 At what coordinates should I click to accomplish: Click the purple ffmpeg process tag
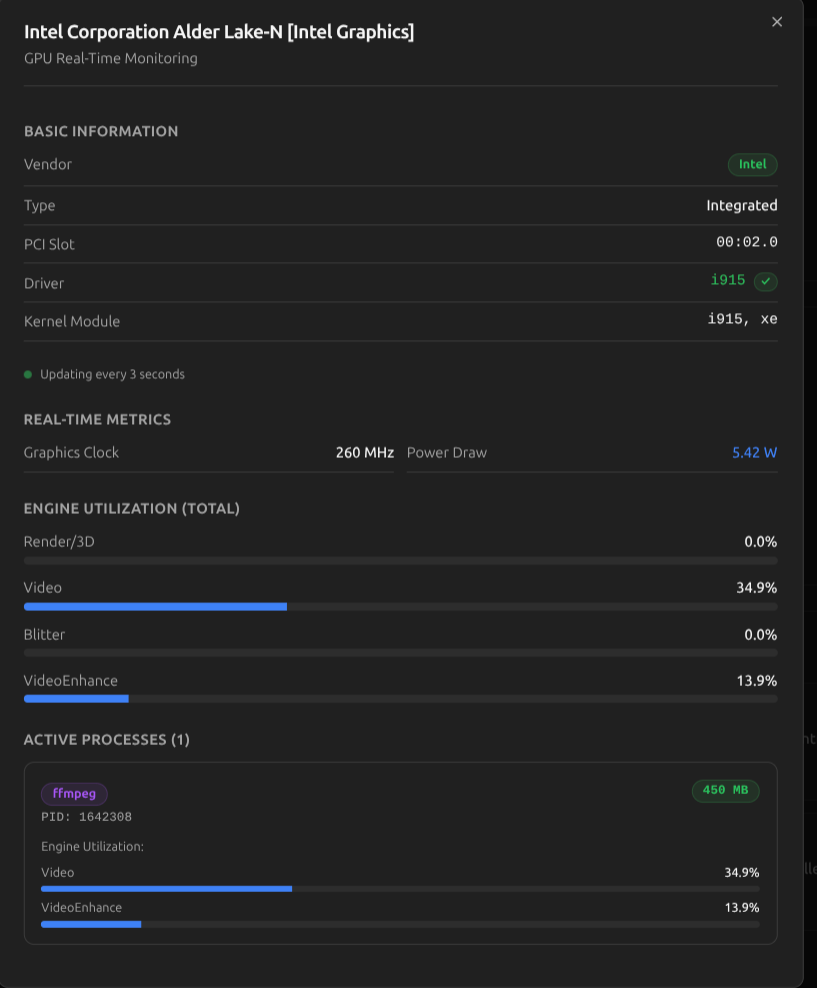click(74, 794)
